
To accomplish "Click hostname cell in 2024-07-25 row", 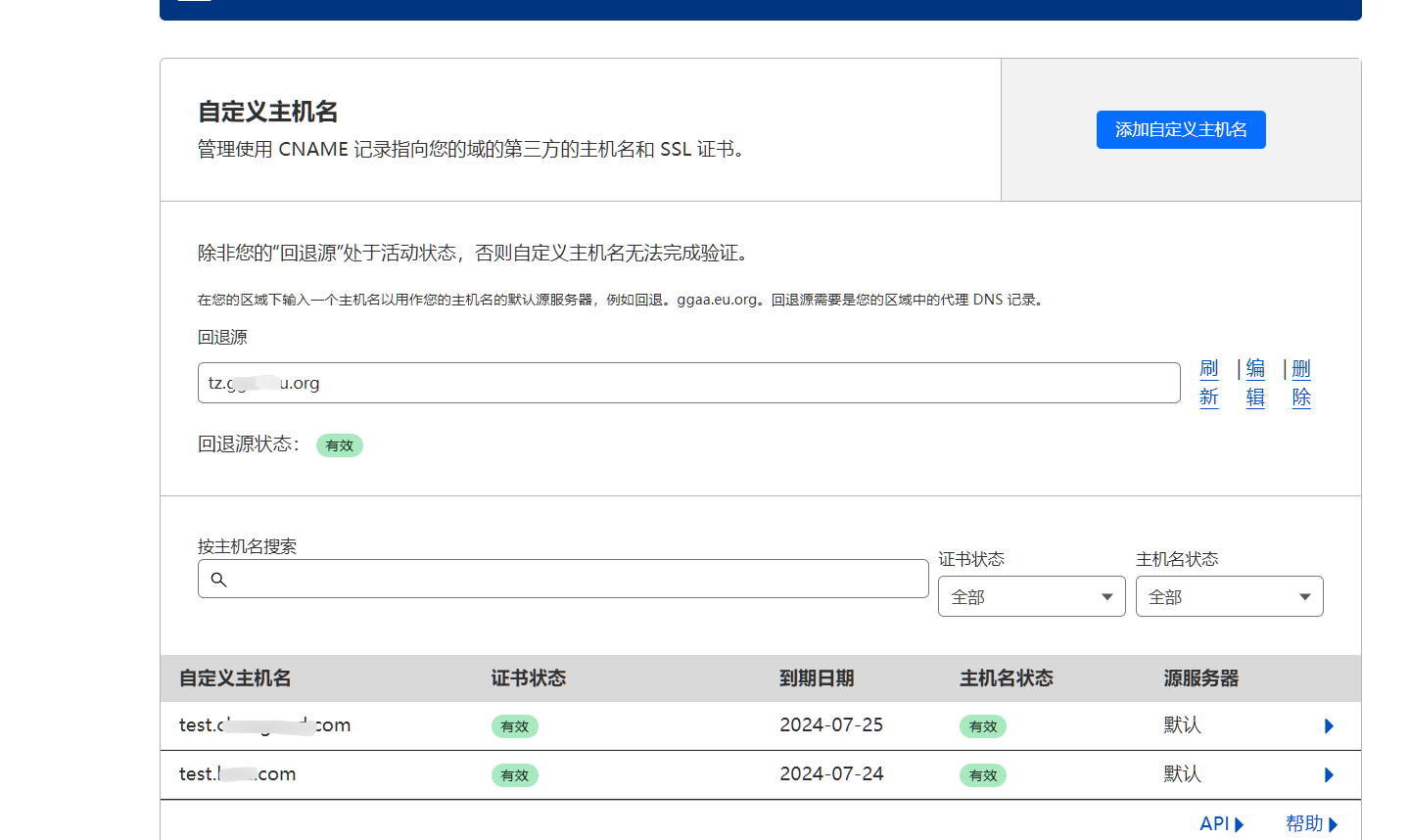I will (x=264, y=725).
